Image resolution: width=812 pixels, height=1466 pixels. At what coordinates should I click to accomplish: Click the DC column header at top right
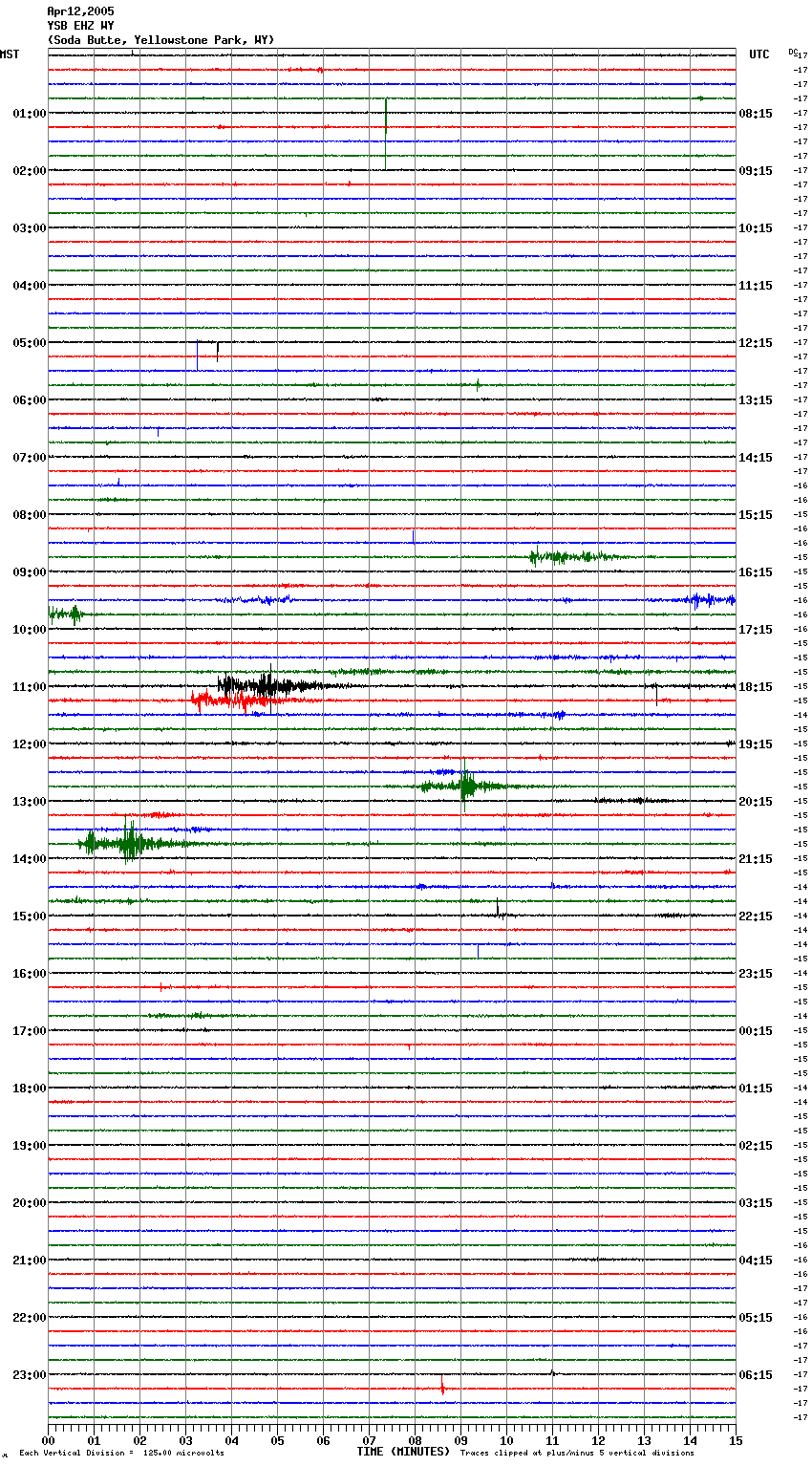pos(794,52)
